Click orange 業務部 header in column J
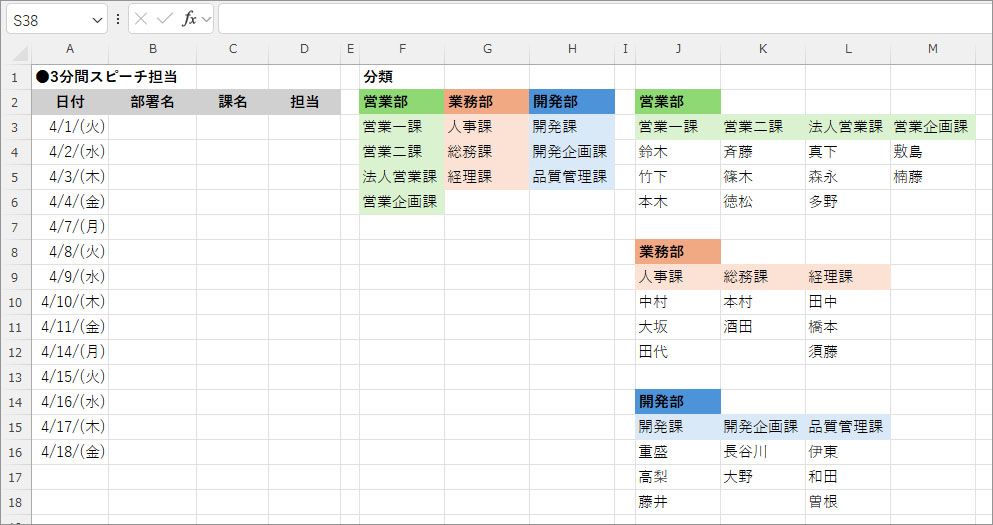This screenshot has height=525, width=993. pos(678,252)
